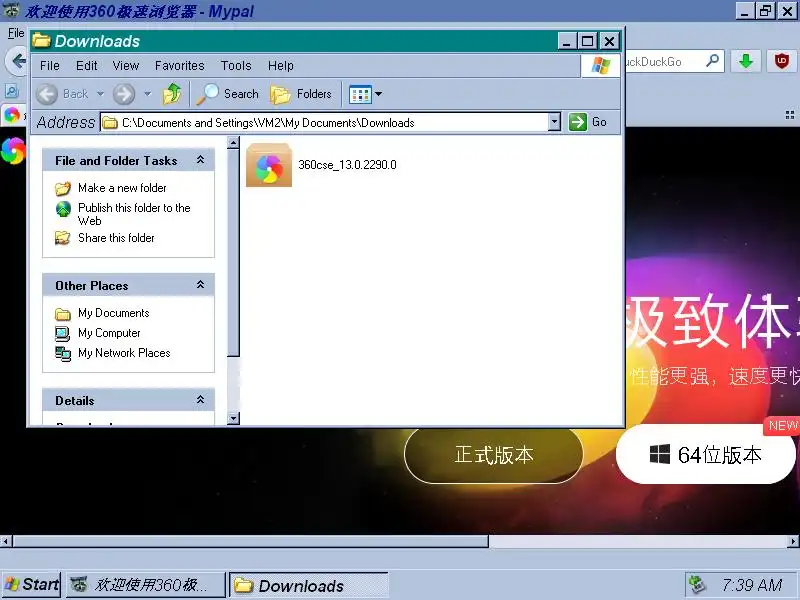
Task: Go up one folder level
Action: click(172, 94)
